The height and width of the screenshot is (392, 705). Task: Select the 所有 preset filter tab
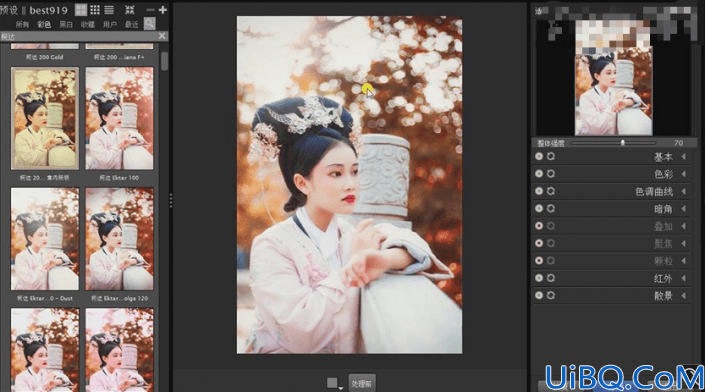point(22,24)
